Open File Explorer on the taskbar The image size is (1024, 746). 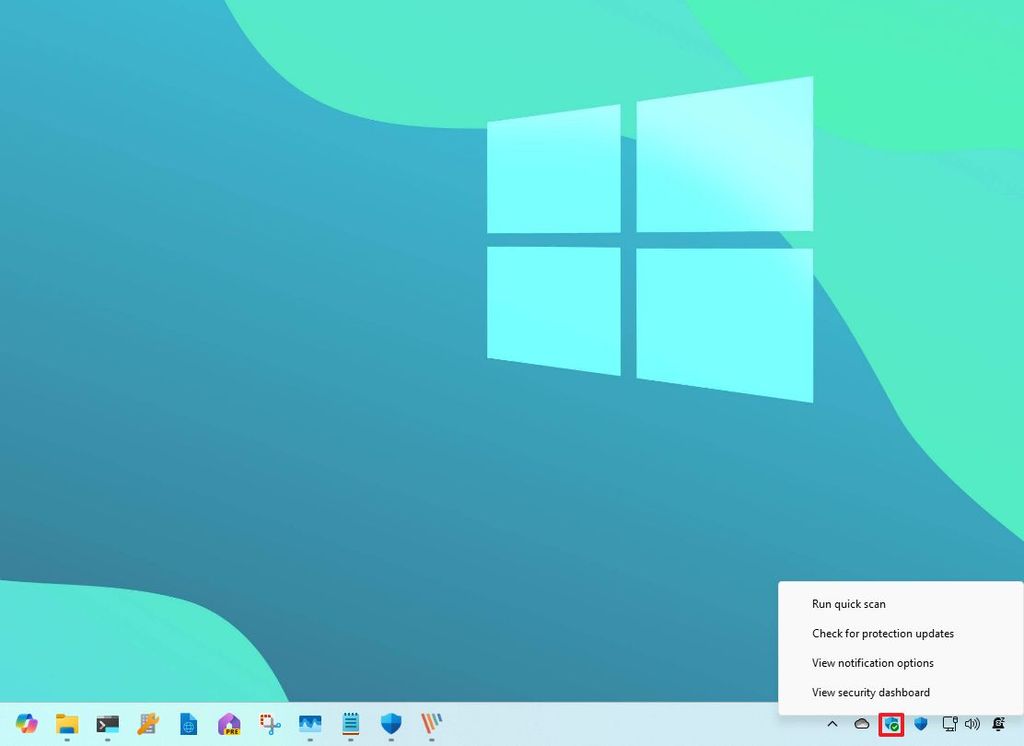coord(66,724)
